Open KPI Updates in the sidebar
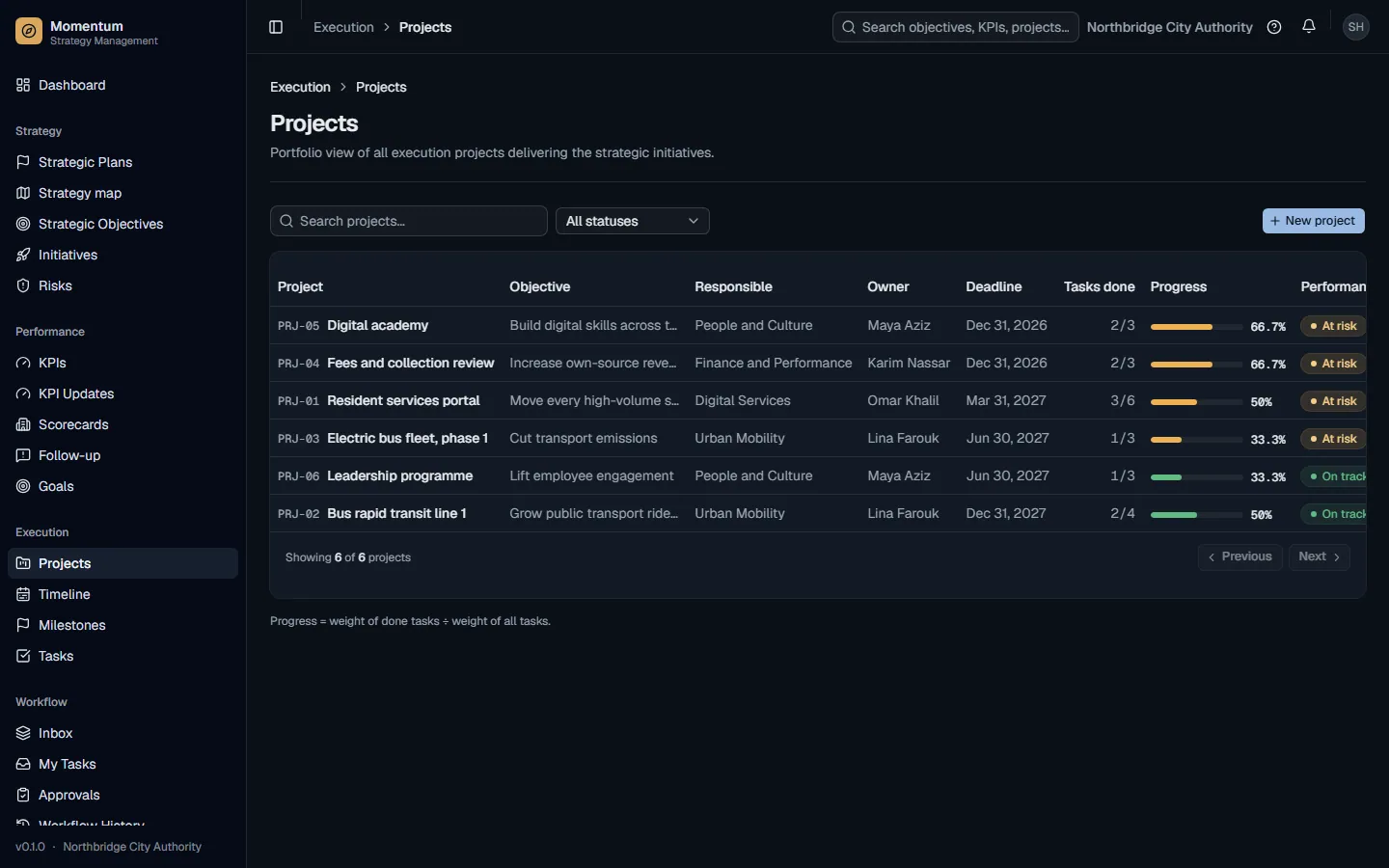 pos(123,393)
